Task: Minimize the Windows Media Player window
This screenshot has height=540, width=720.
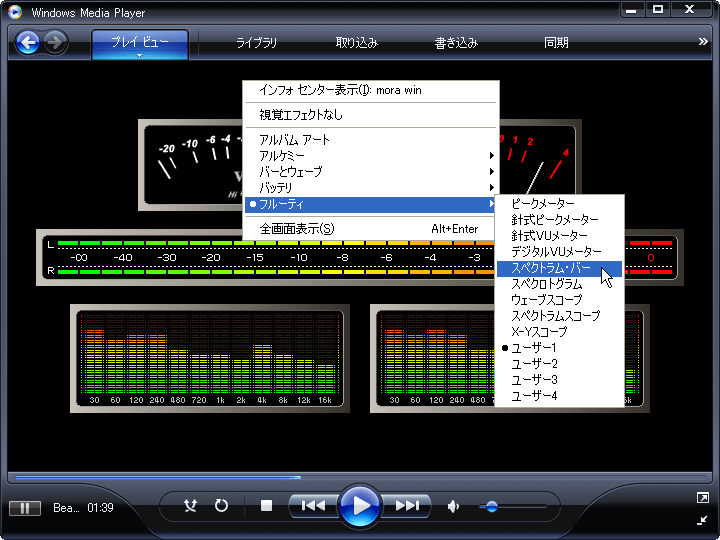Action: point(631,10)
